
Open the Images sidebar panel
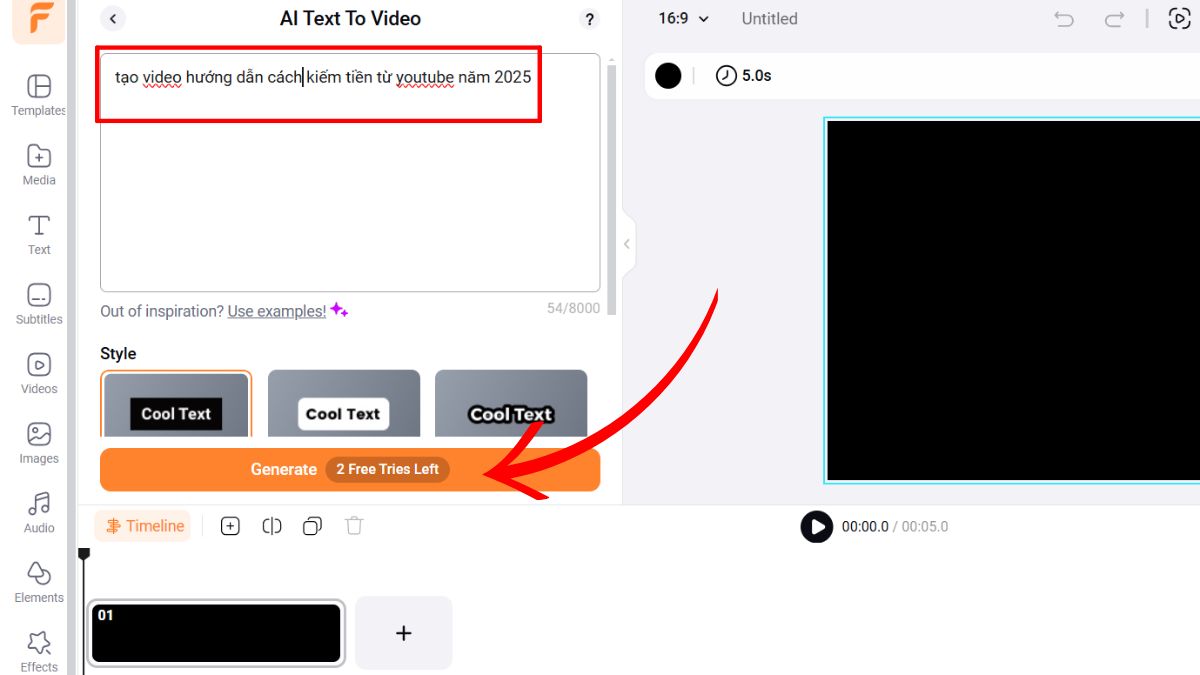coord(39,443)
